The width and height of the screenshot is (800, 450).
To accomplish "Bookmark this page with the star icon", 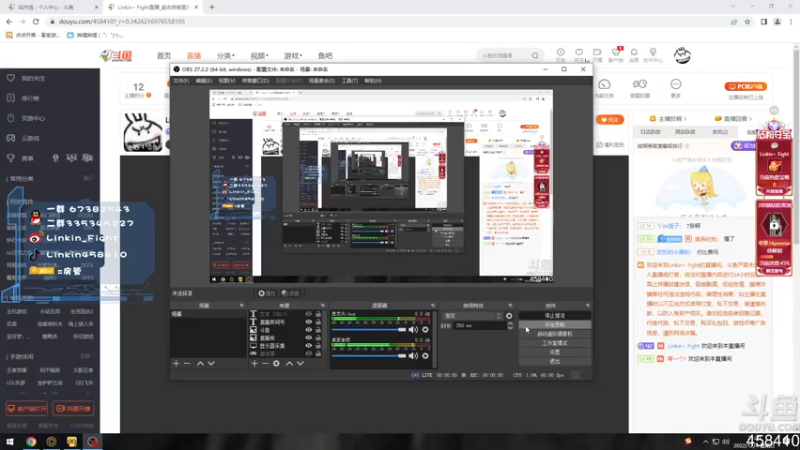I will [x=747, y=22].
